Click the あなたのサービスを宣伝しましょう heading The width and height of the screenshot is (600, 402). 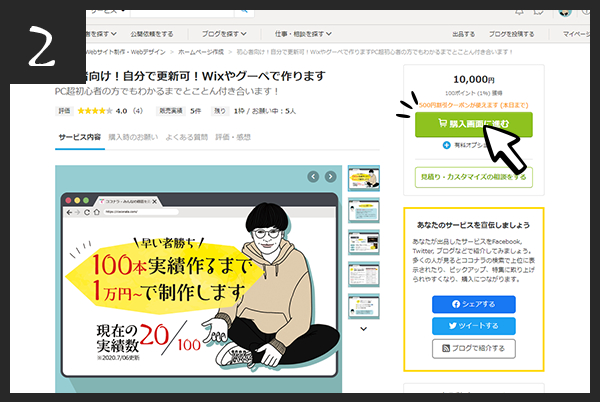coord(473,225)
